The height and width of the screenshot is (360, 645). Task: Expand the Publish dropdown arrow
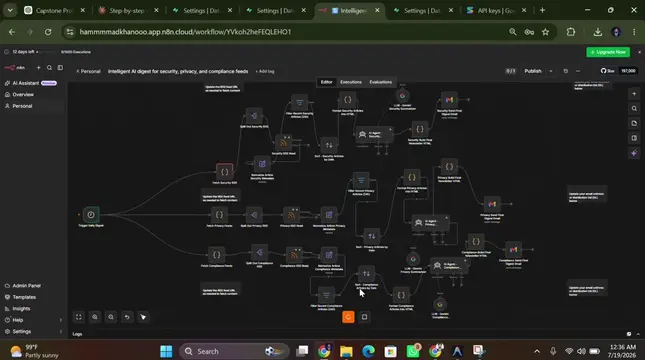coord(551,71)
